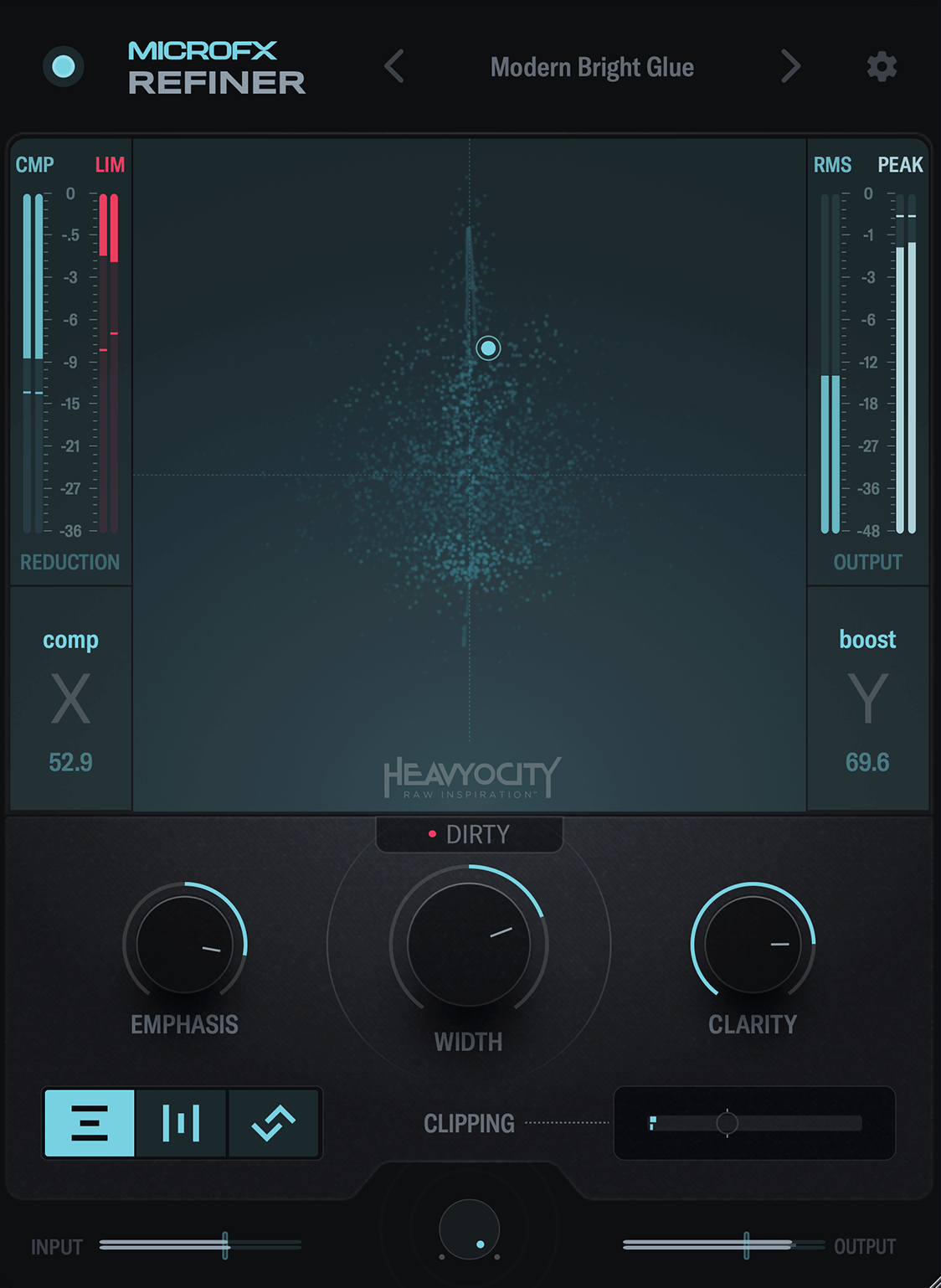Click the CLARITY knob
This screenshot has width=941, height=1288.
(753, 944)
